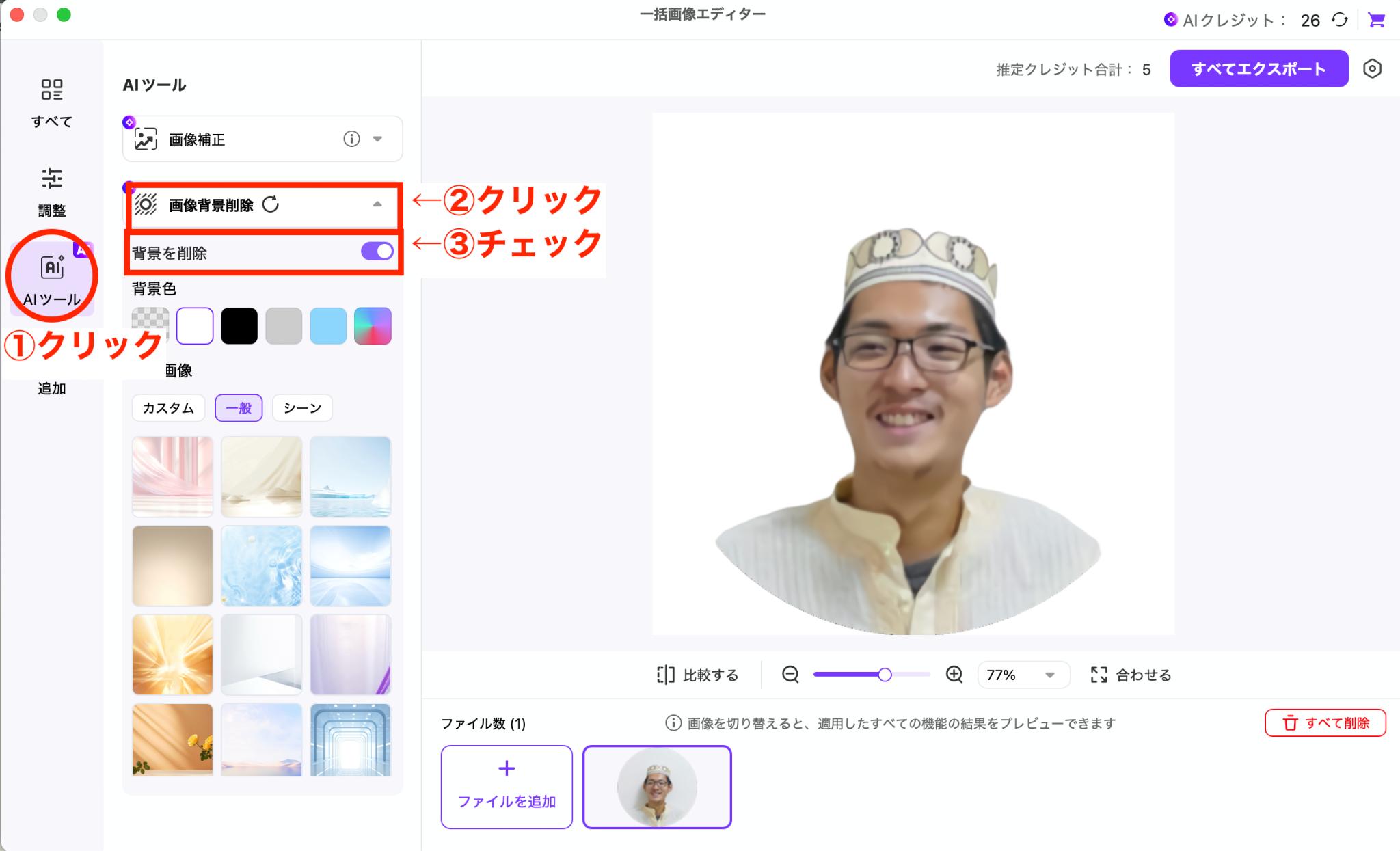Click the すべてエクスポート button
1400x851 pixels.
[x=1258, y=68]
